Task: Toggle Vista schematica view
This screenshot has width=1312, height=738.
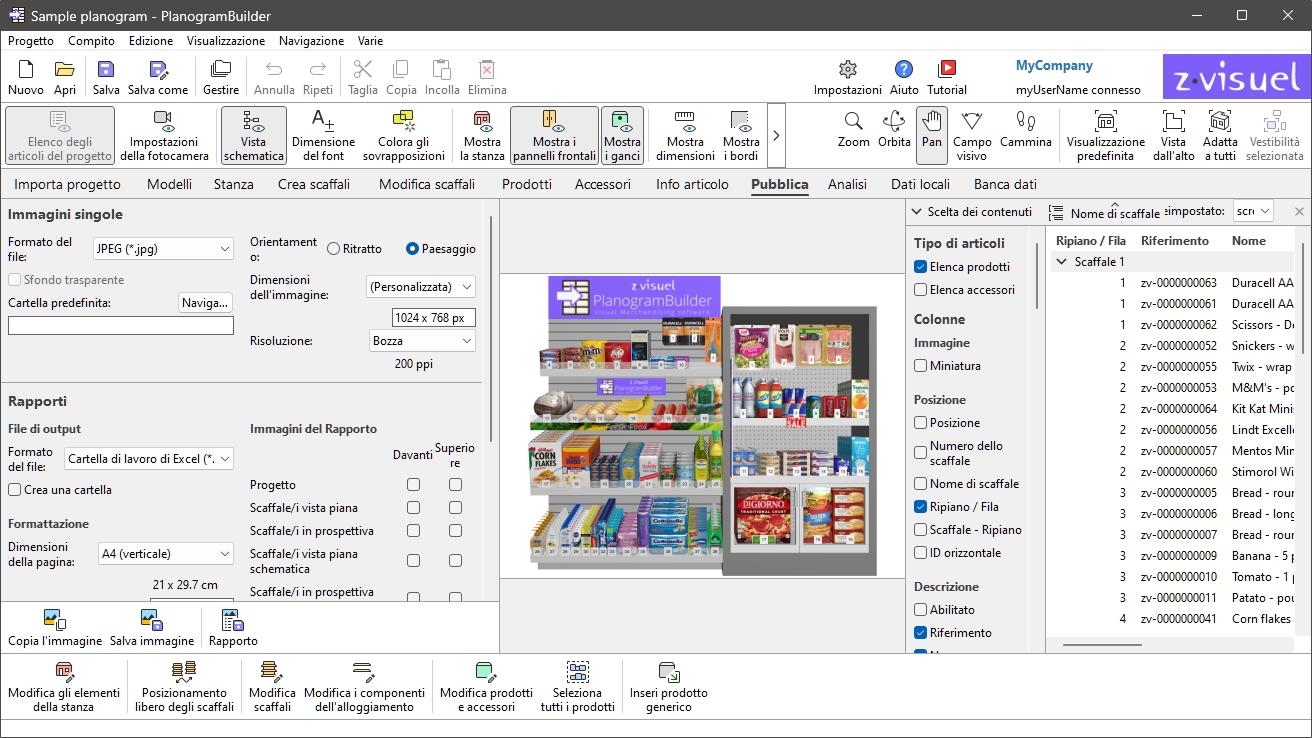Action: click(x=254, y=135)
